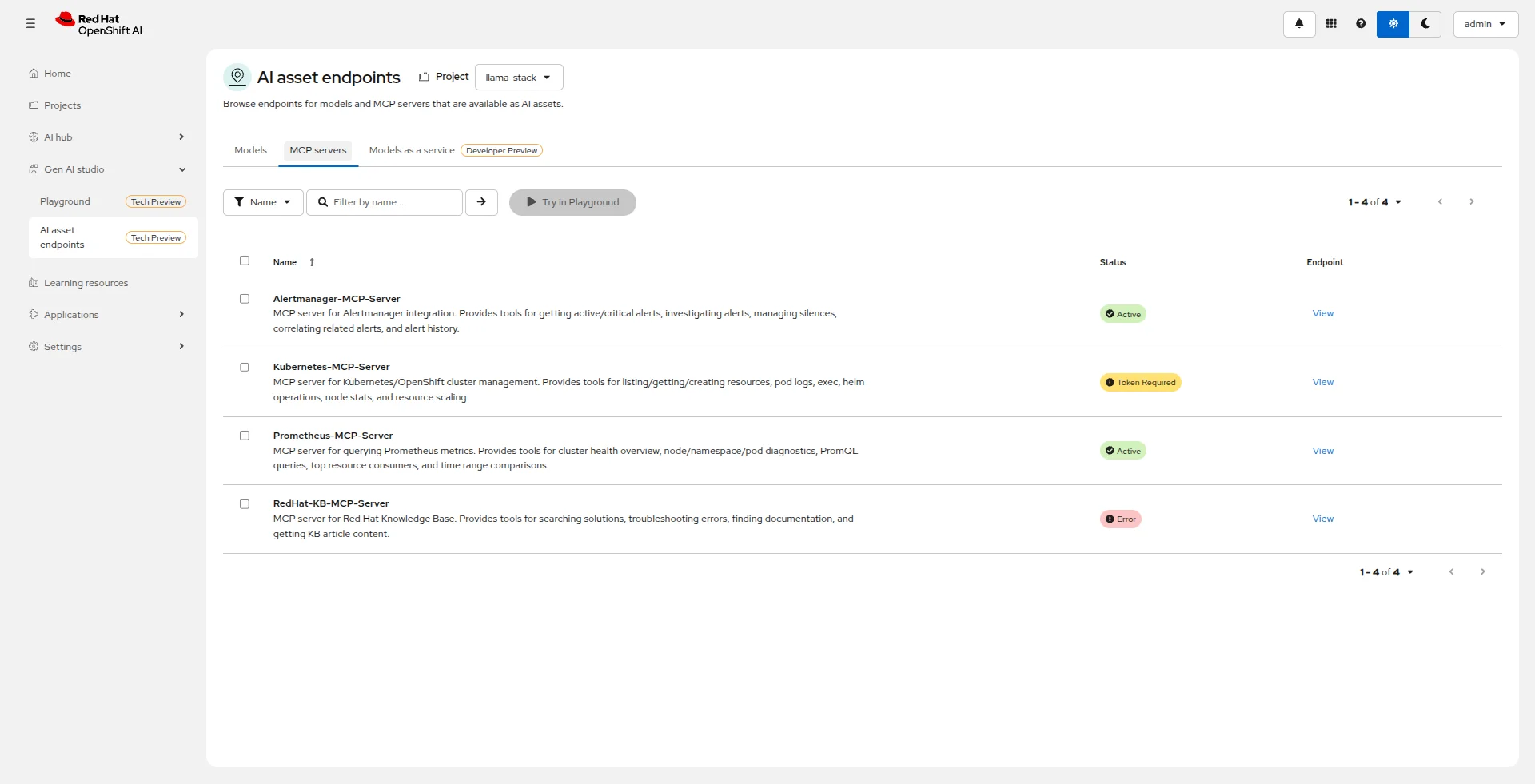Open the application launcher grid
The image size is (1535, 784).
tap(1331, 24)
